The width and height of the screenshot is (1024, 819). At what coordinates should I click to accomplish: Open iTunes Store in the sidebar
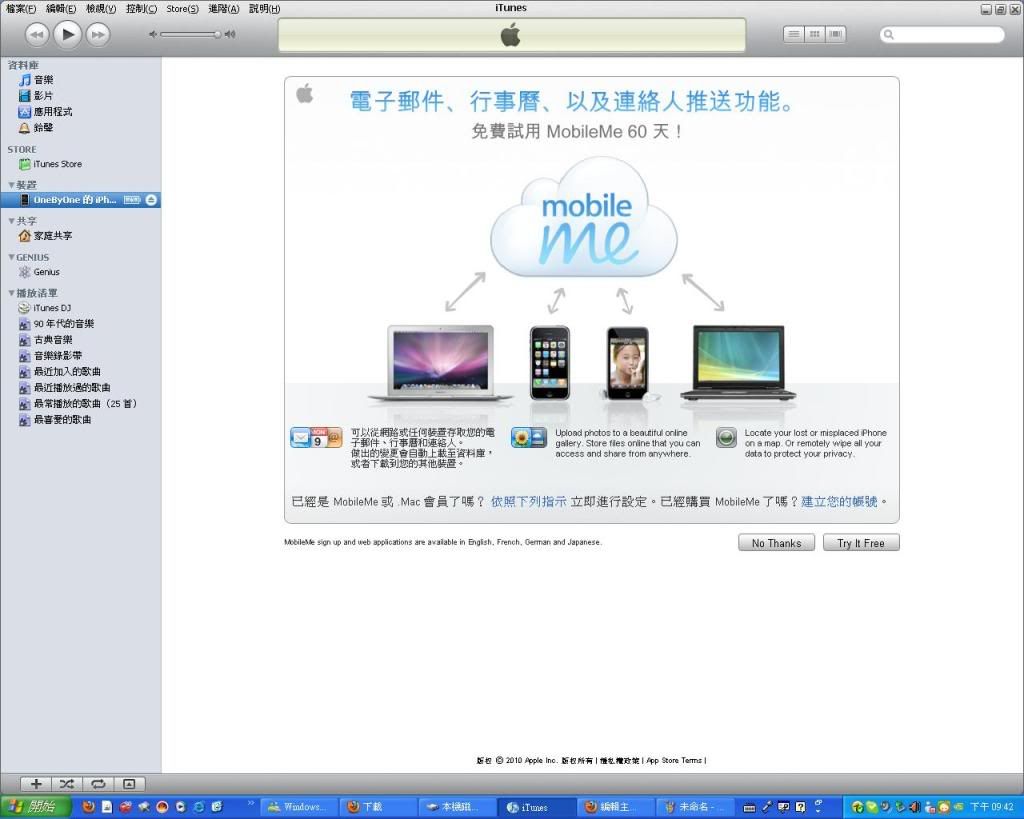(x=57, y=164)
